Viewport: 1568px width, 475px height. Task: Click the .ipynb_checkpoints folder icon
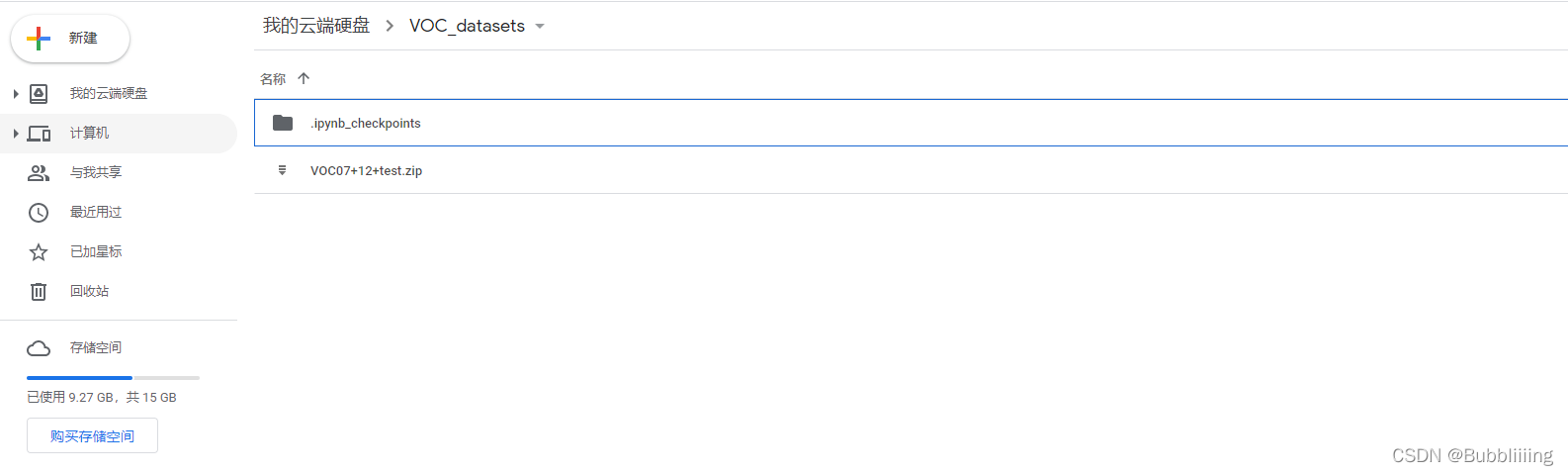click(x=283, y=123)
